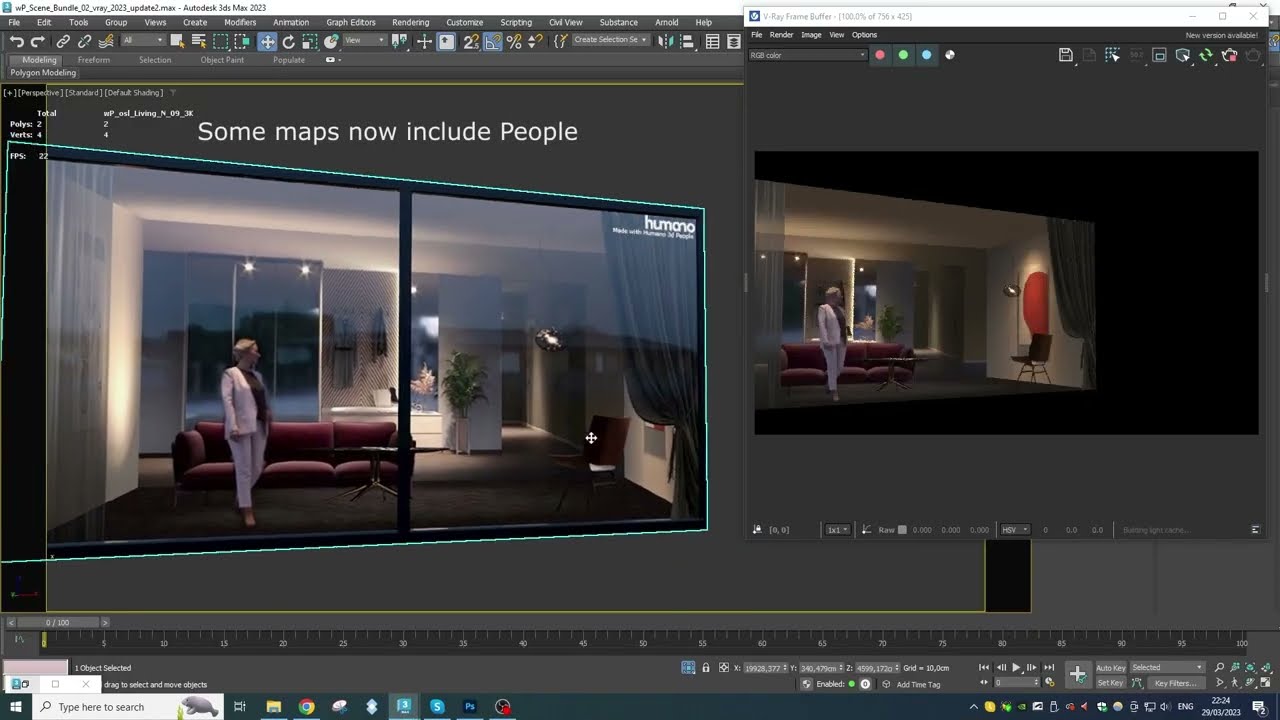The height and width of the screenshot is (720, 1280).
Task: Switch to the Populate ribbon tab
Action: (x=289, y=60)
